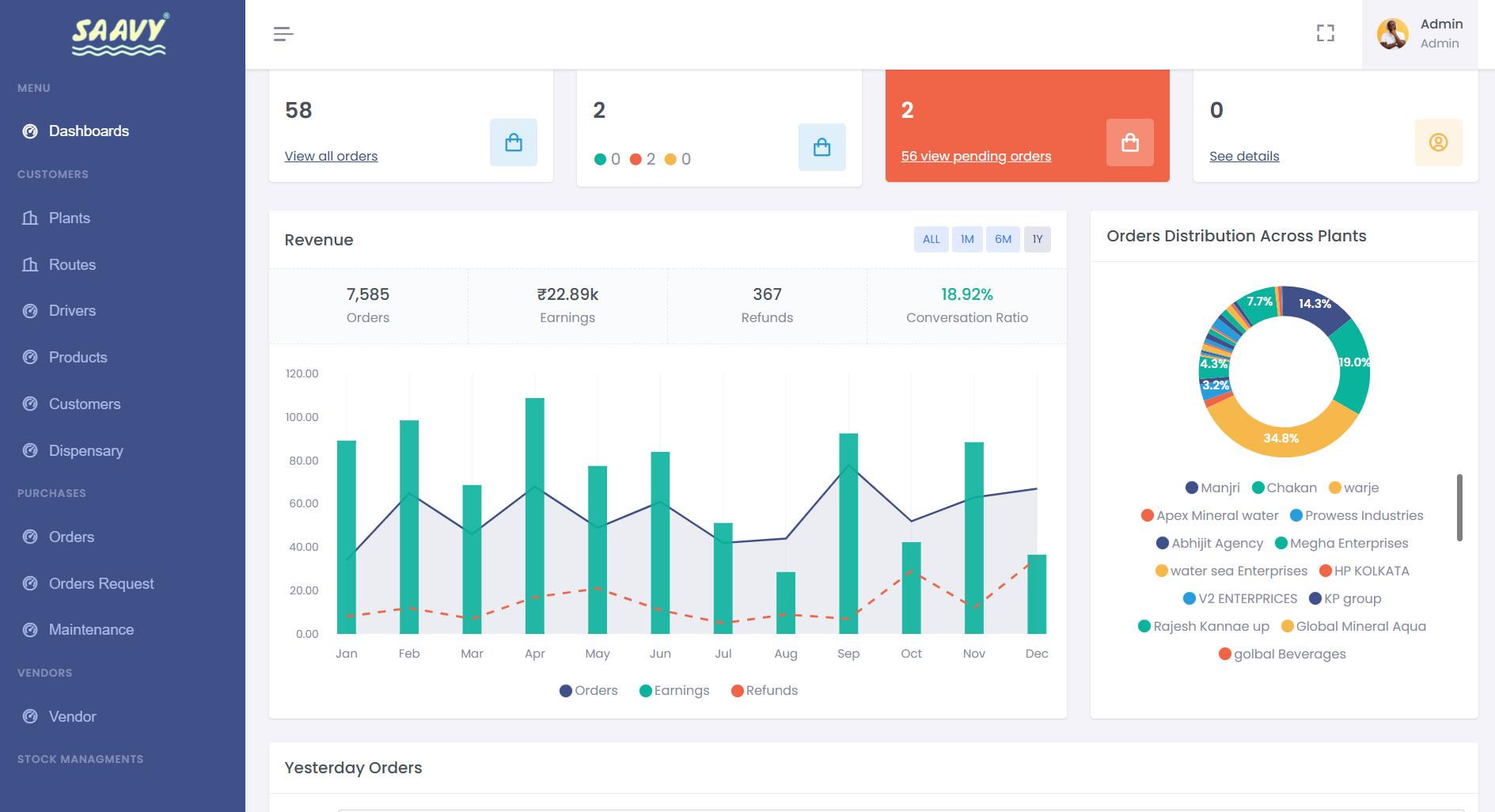Open the View all orders link
Viewport: 1495px width, 812px height.
coord(331,156)
